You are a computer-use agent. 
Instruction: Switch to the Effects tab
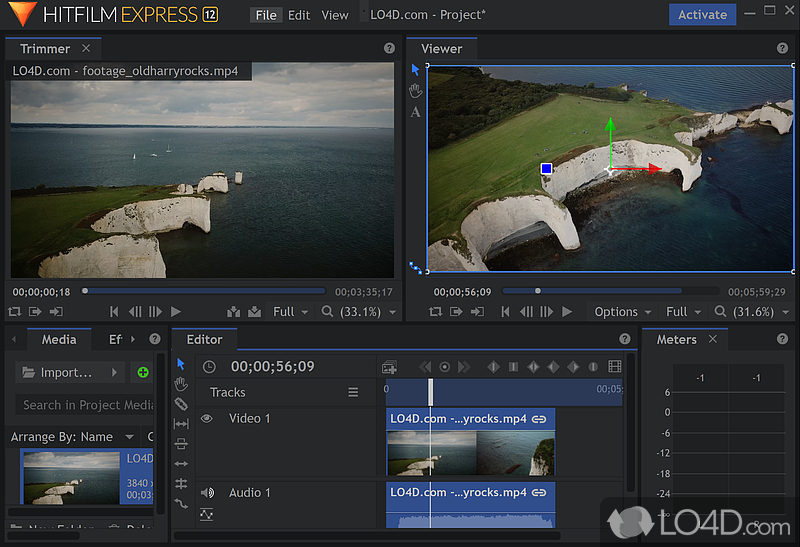pyautogui.click(x=115, y=339)
